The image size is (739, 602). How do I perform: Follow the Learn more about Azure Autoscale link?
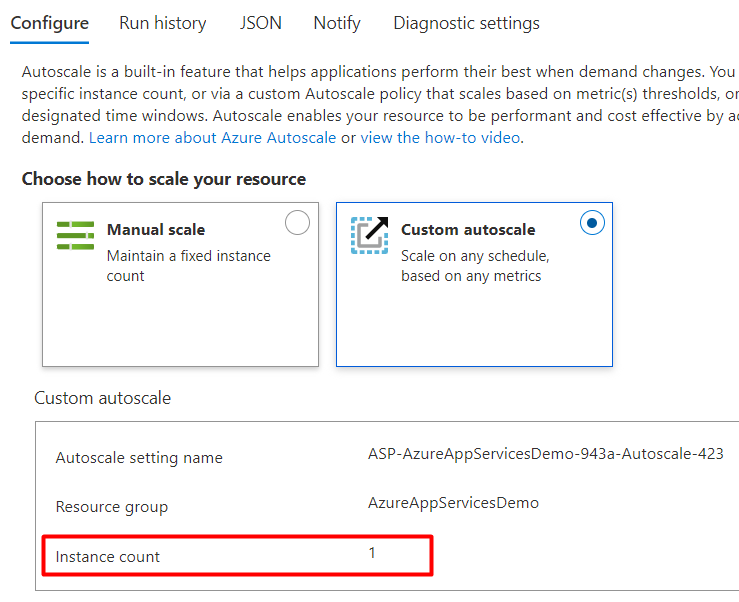[x=212, y=138]
